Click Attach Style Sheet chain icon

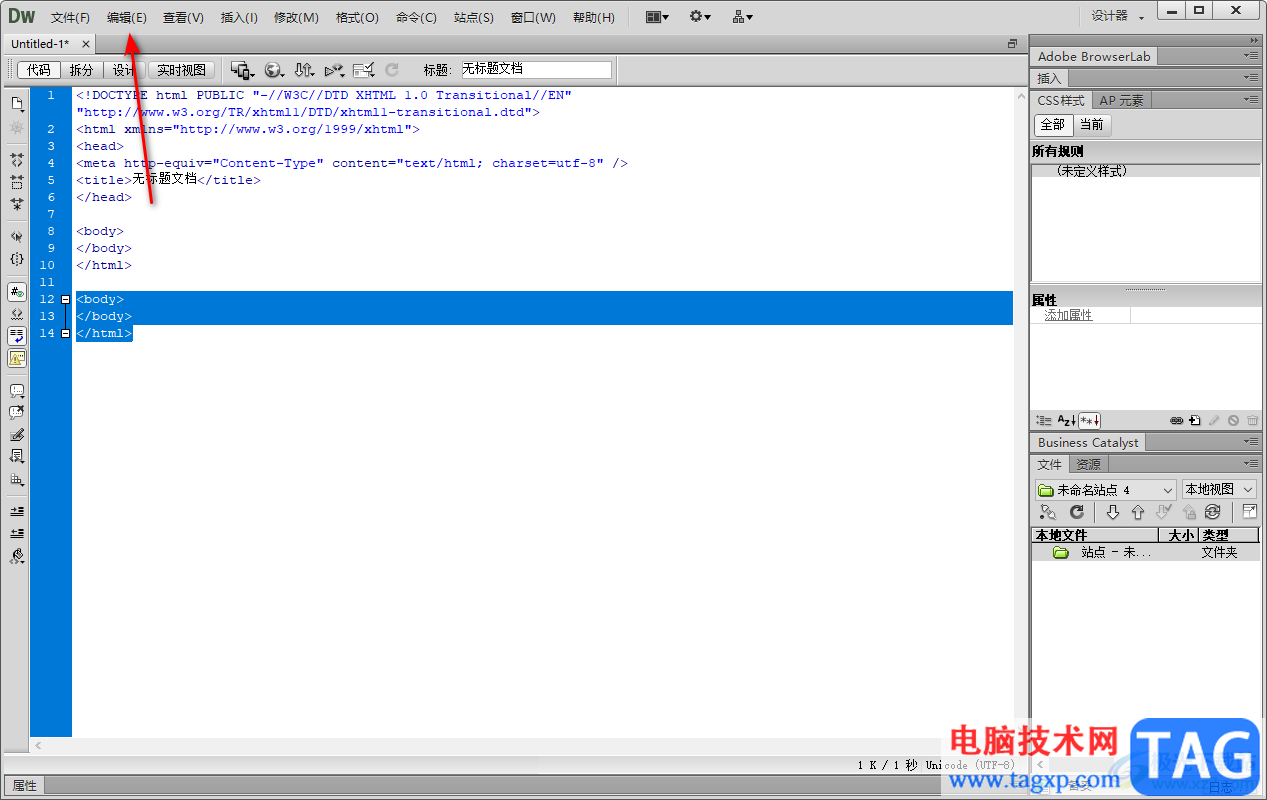tap(1177, 421)
